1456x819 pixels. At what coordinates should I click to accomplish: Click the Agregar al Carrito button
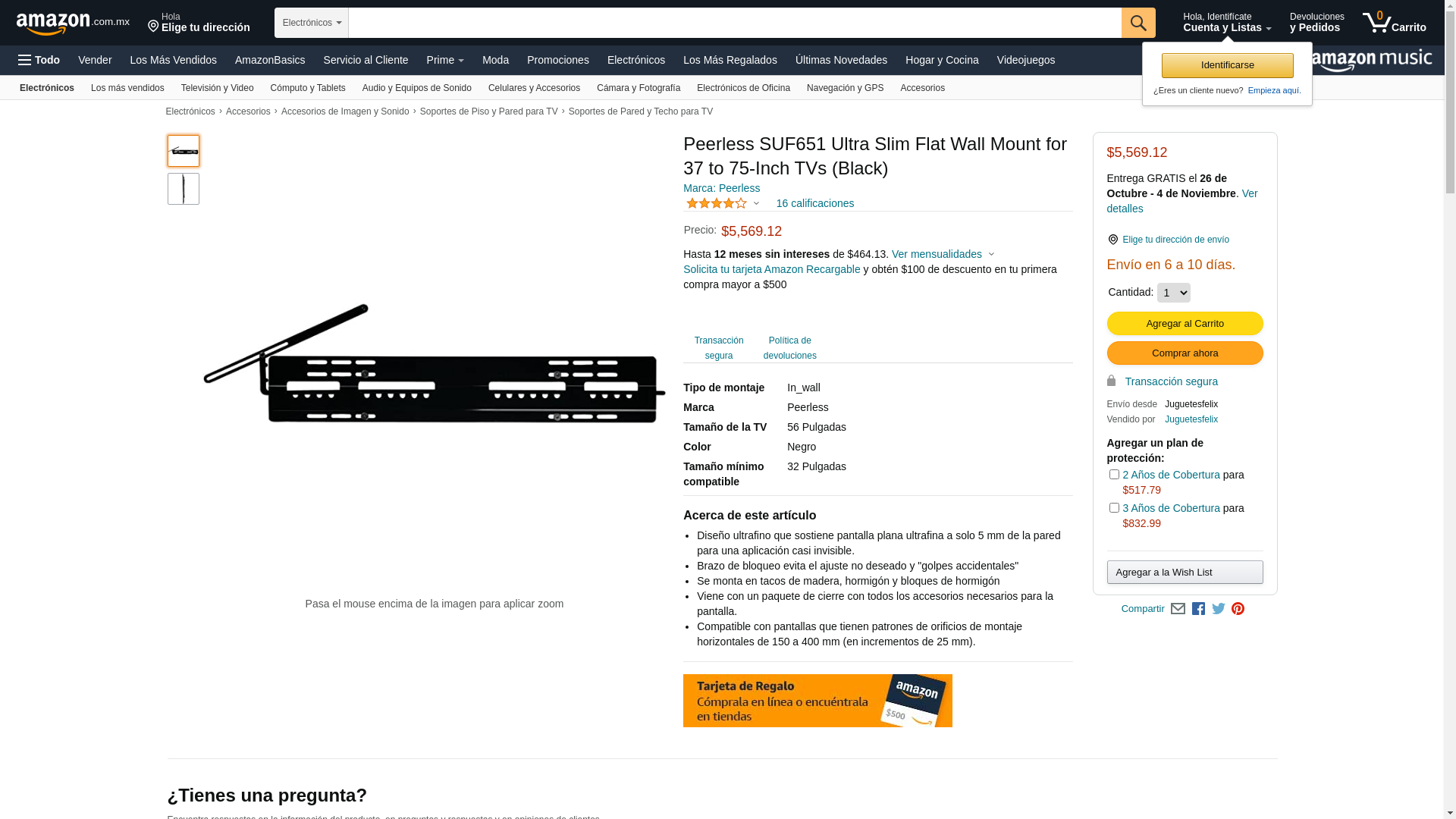[x=1185, y=324]
